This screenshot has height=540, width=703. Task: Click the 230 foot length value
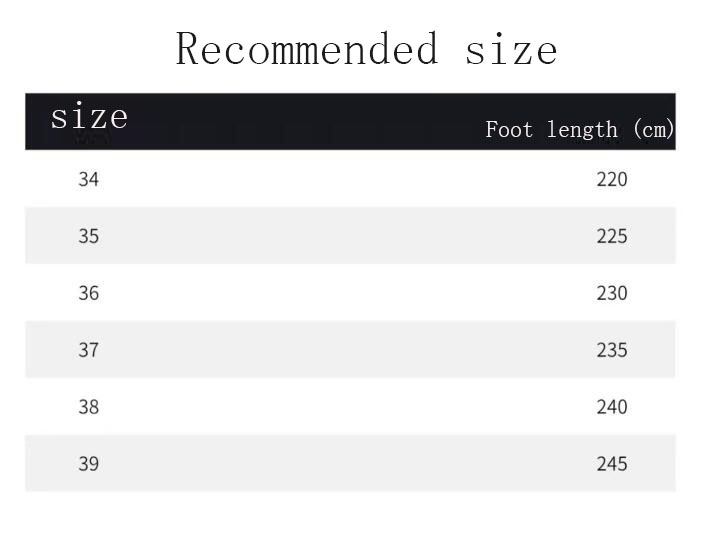pos(612,294)
